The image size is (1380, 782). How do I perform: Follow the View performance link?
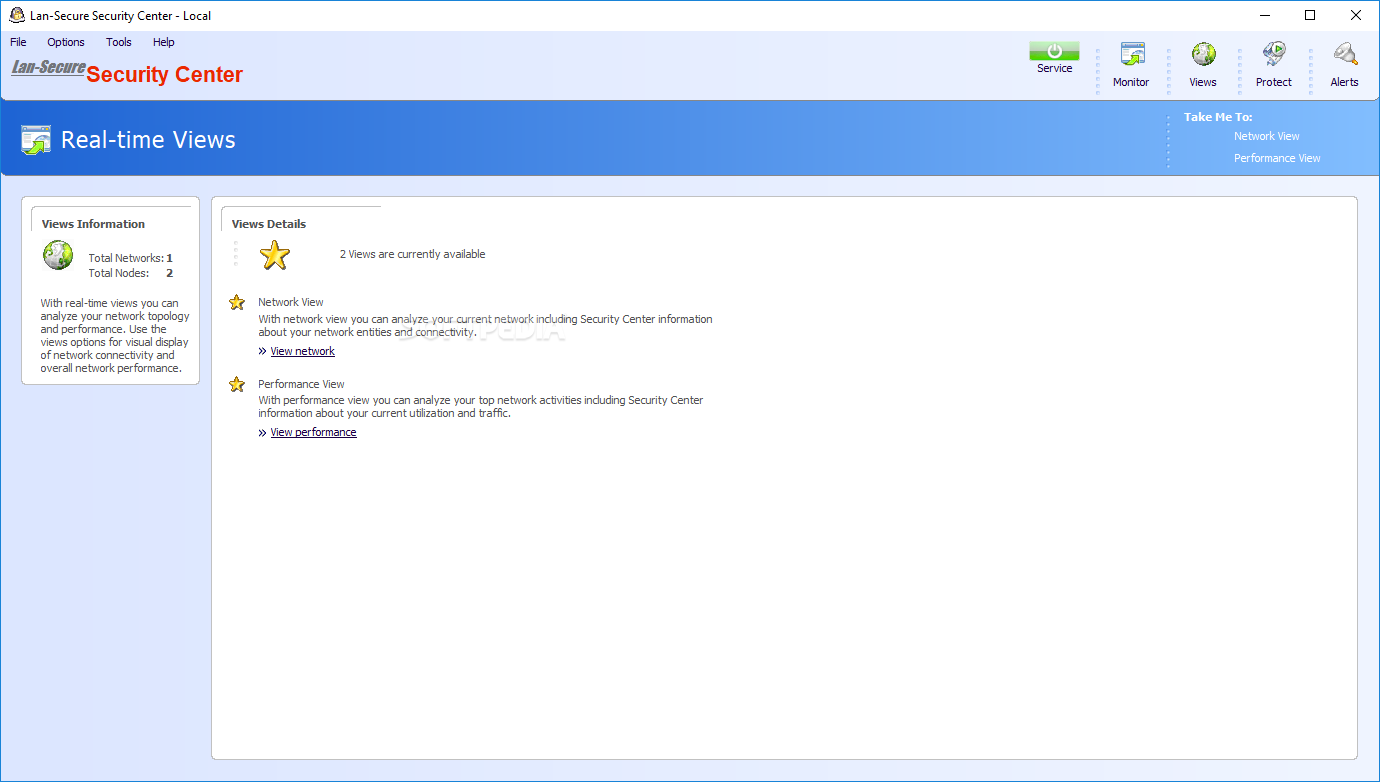314,432
